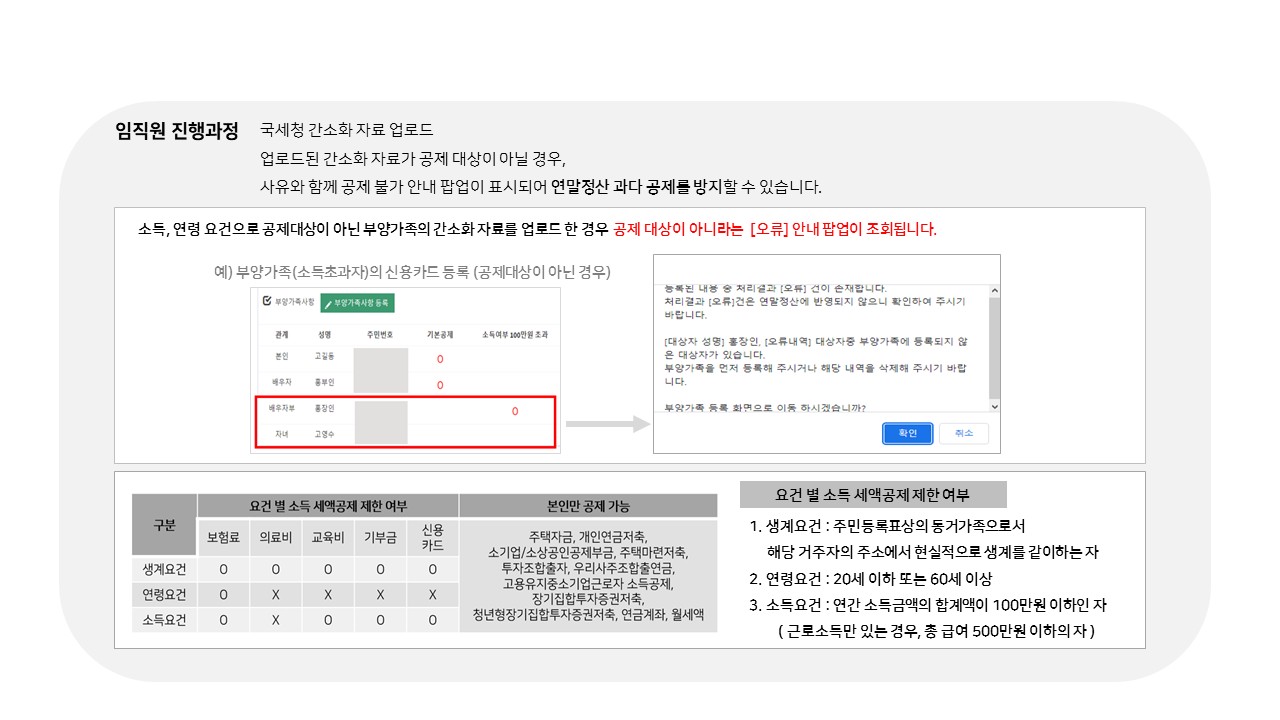Click the scroll-up arrow in the error popup
Viewport: 1280px width, 720px height.
pos(993,291)
